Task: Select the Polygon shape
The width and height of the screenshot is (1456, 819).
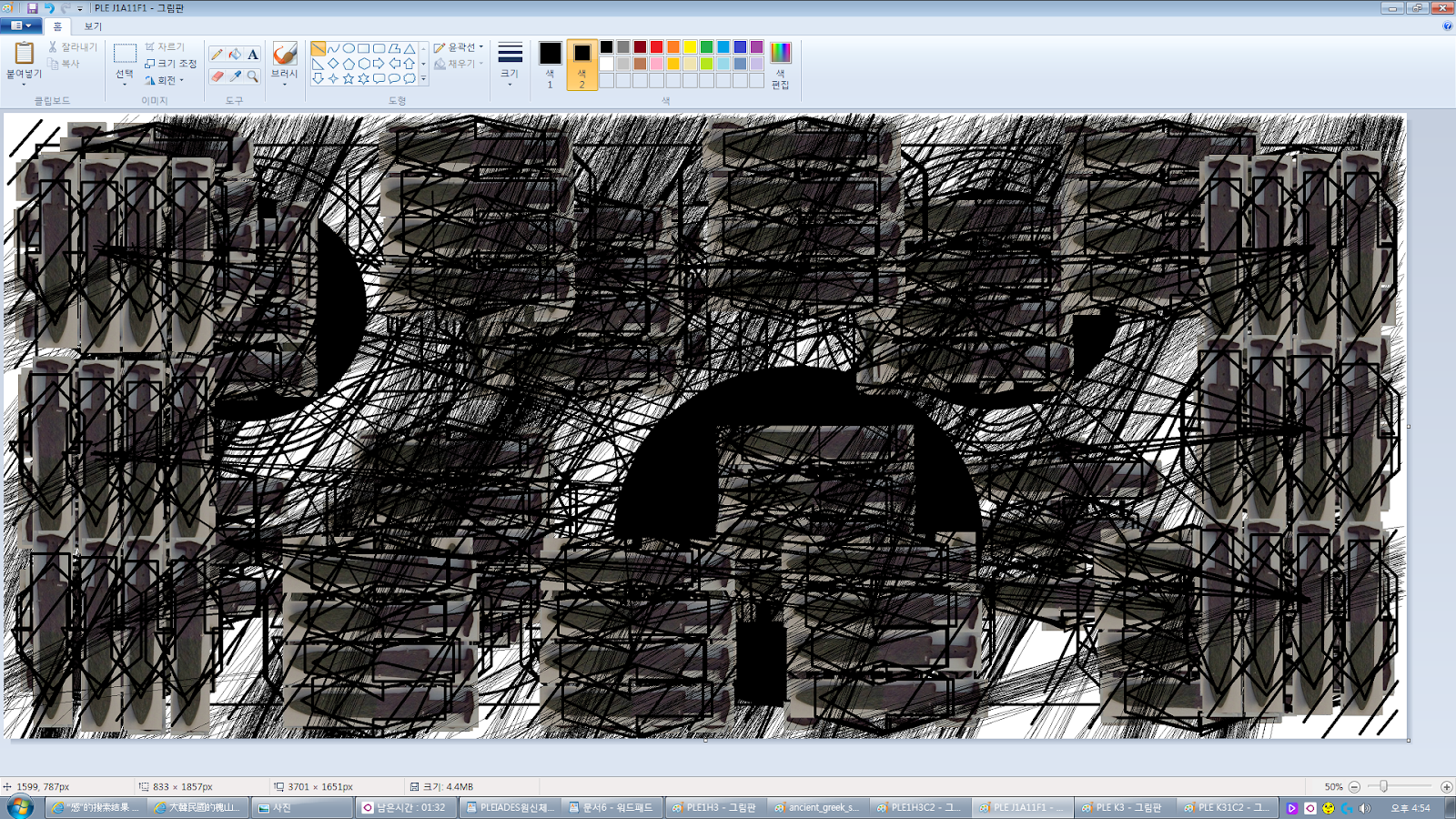Action: click(394, 49)
